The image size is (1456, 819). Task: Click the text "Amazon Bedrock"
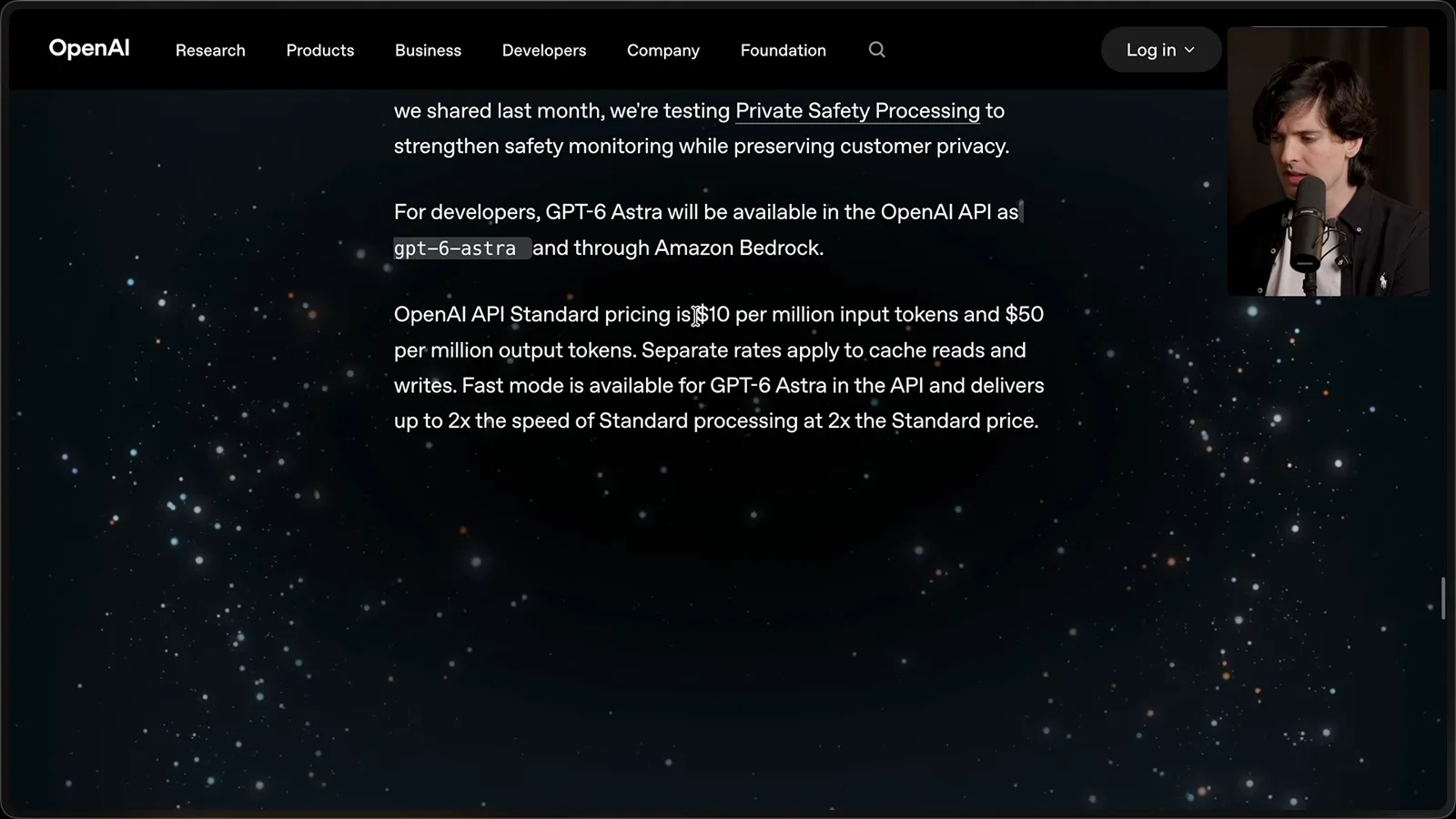736,248
